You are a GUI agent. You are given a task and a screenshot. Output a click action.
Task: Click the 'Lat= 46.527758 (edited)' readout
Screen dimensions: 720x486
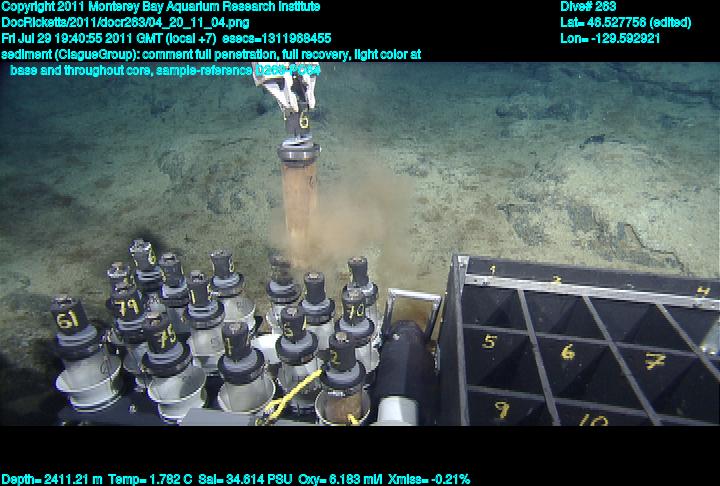(625, 23)
